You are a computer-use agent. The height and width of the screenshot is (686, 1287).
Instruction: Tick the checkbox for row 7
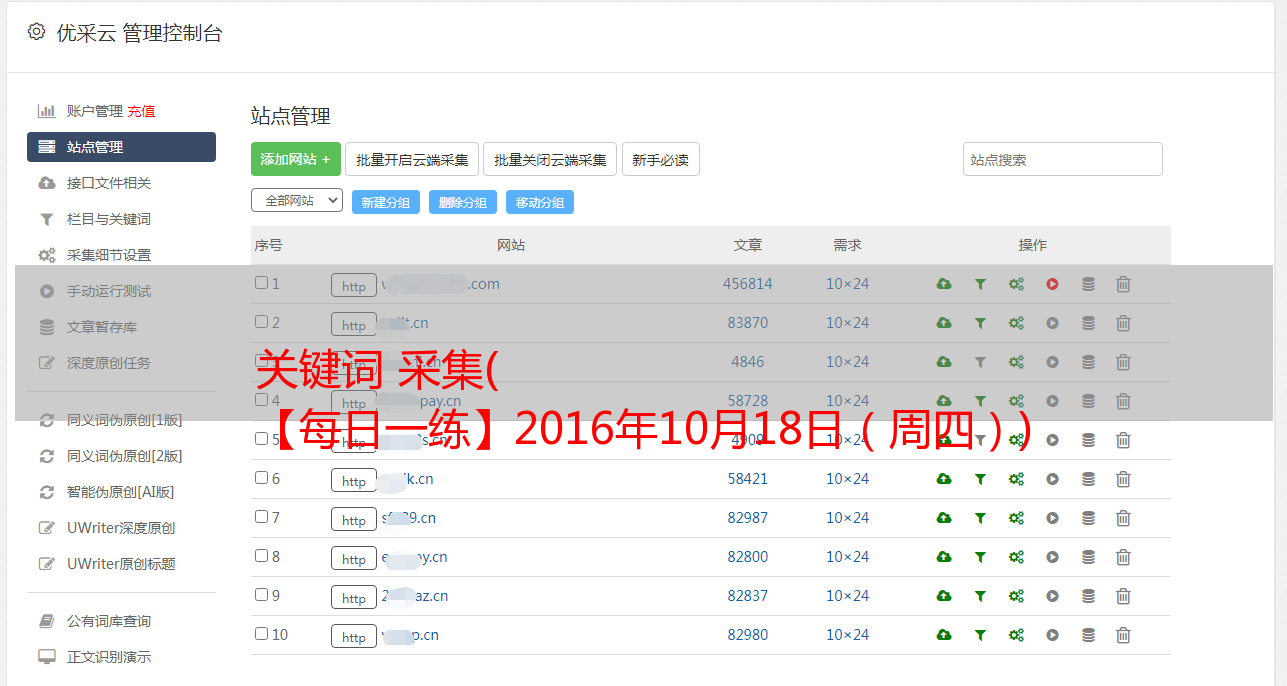(x=261, y=517)
